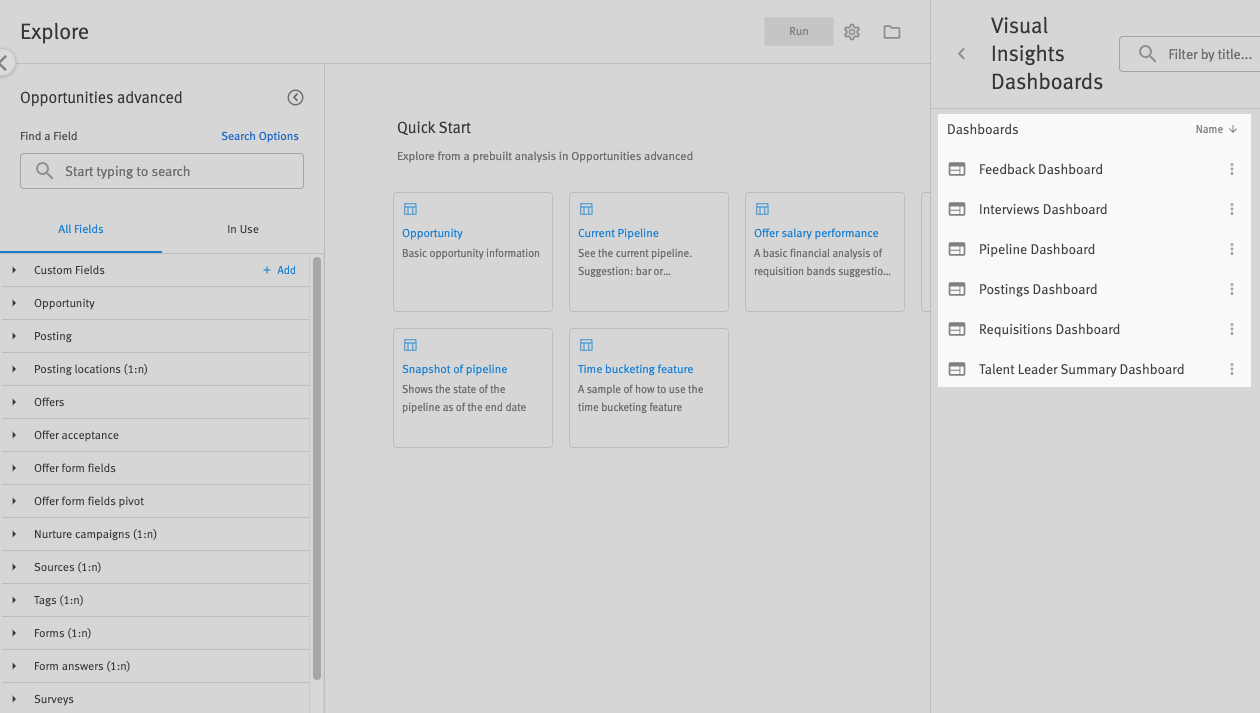This screenshot has height=713, width=1260.
Task: Click the chart icon on the Opportunity card
Action: pyautogui.click(x=410, y=209)
